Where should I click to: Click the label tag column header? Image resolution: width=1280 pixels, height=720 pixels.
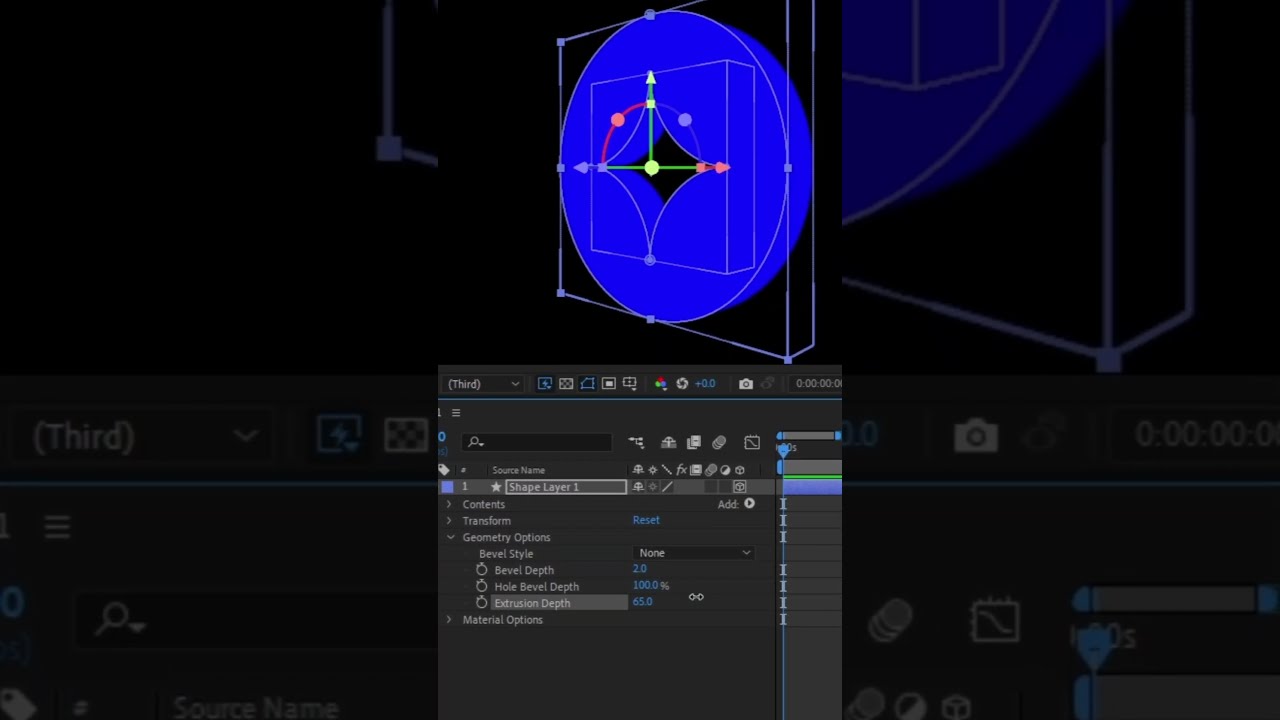click(444, 470)
